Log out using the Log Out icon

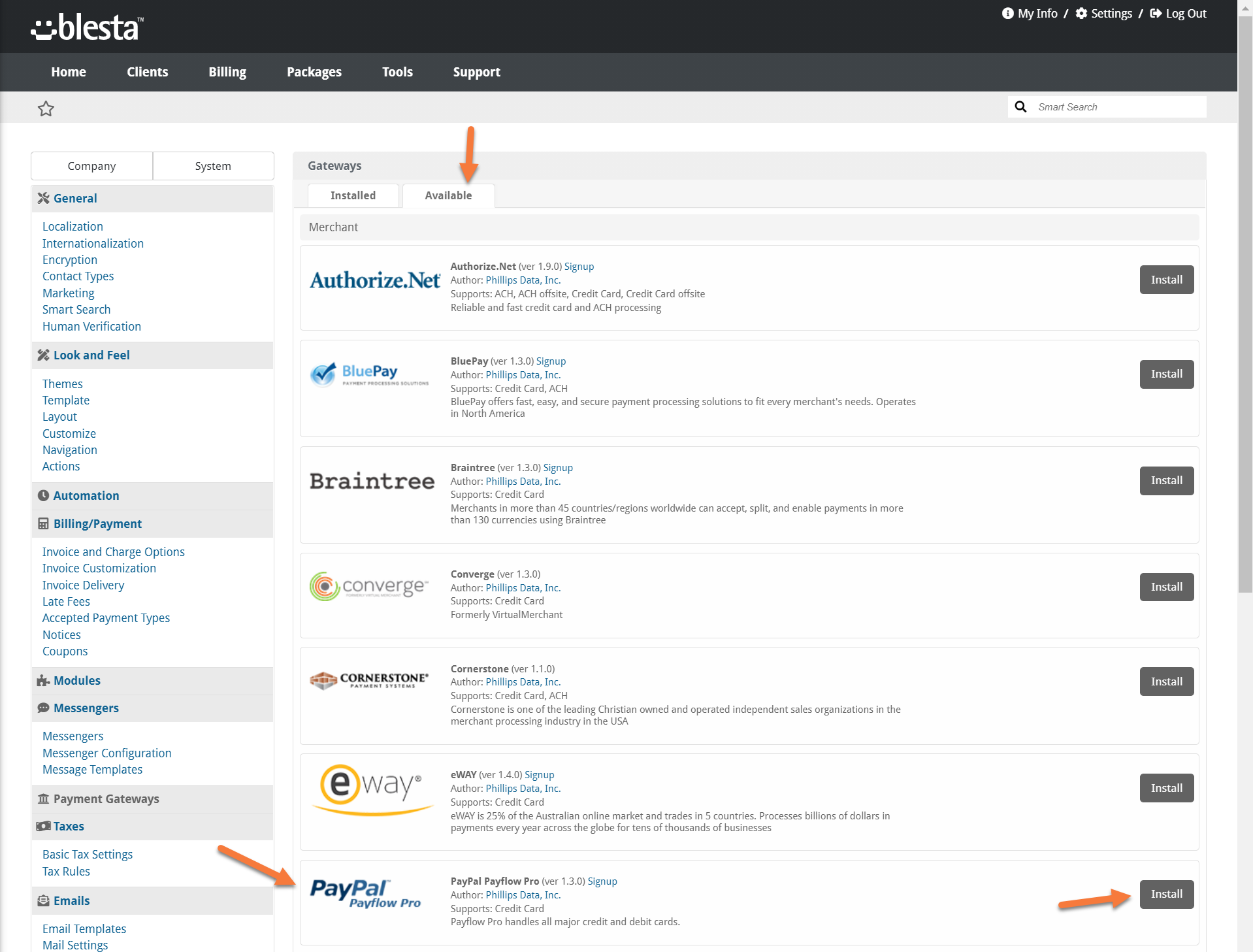click(1156, 14)
